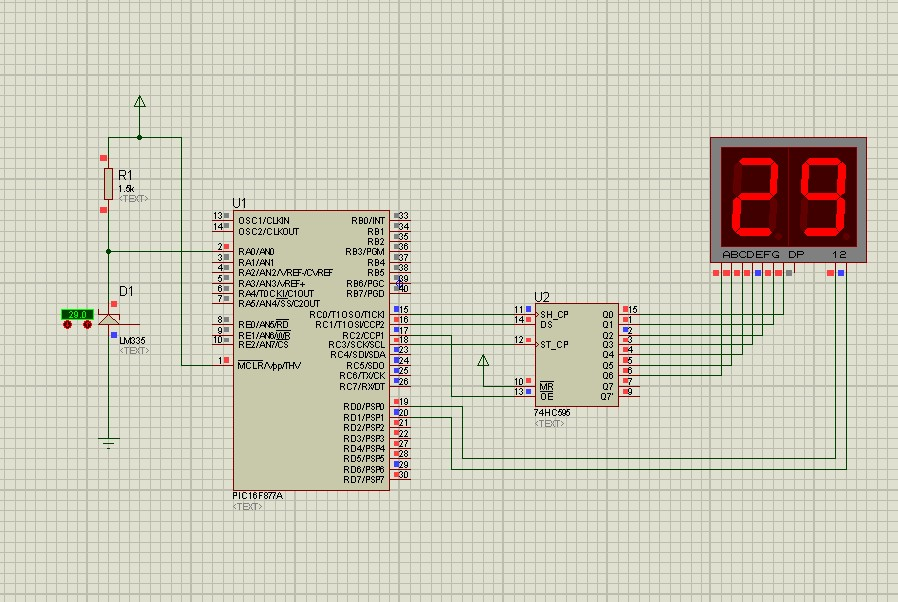Click the power terminal above R1
The image size is (898, 602).
pos(140,102)
